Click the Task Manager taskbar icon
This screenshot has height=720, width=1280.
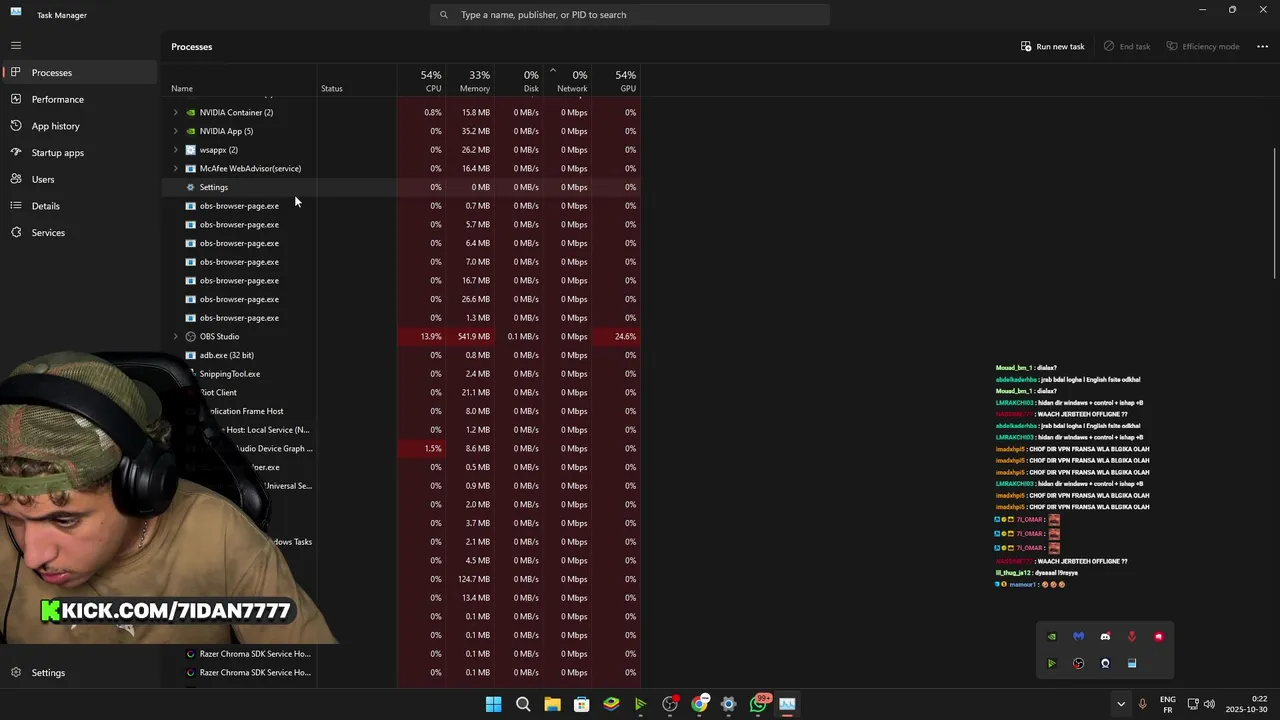click(788, 704)
